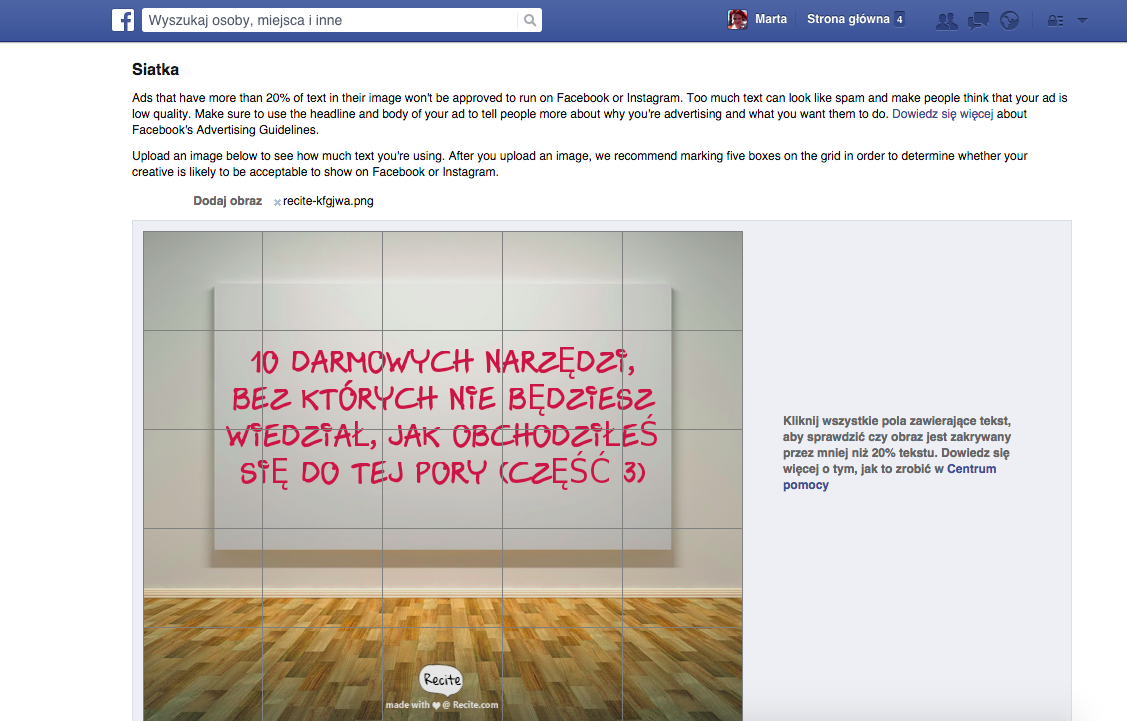This screenshot has width=1127, height=721.
Task: Open Strona główna in the top bar
Action: tap(847, 19)
